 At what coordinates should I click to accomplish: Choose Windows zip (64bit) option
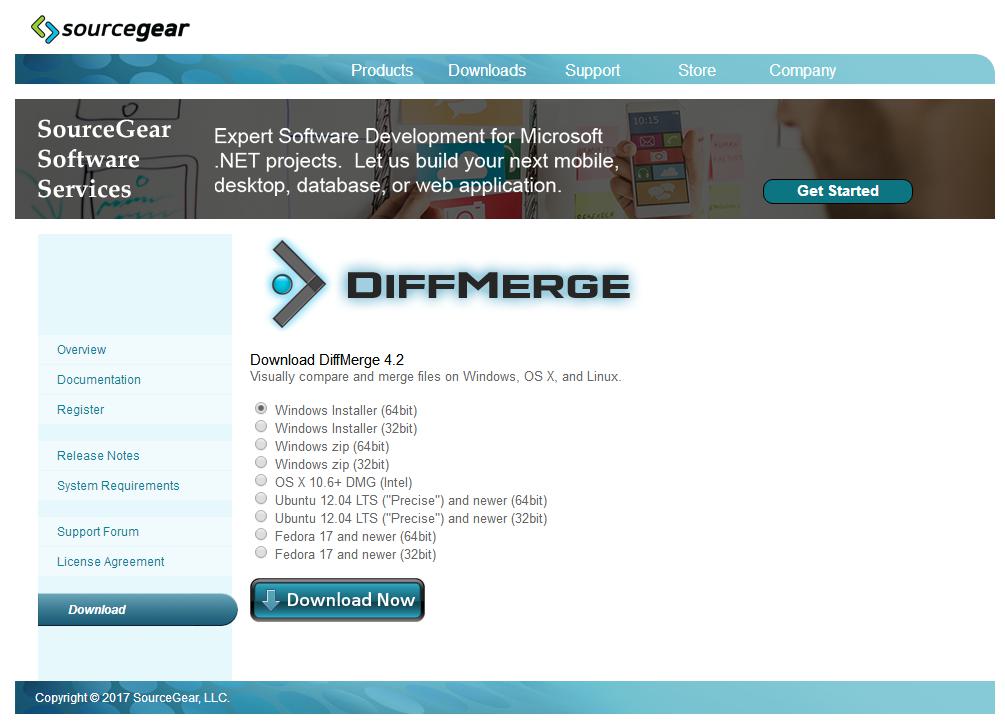(261, 444)
